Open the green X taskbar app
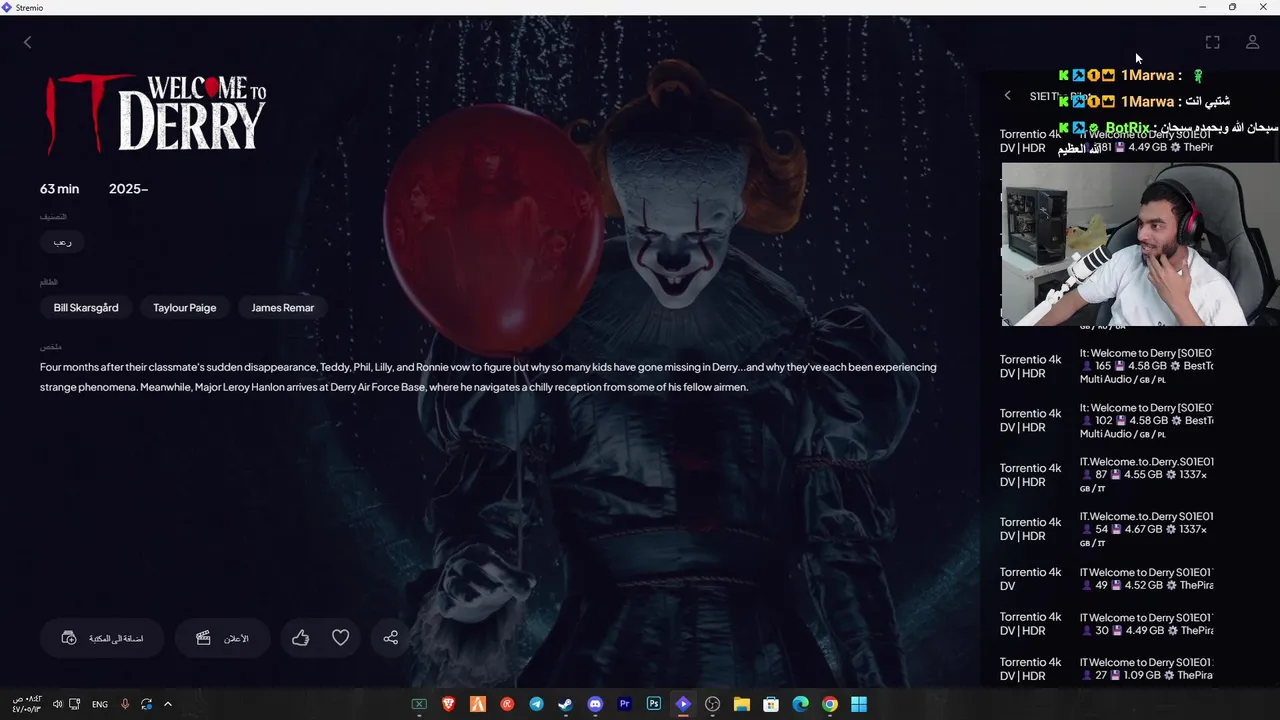Screen dimensions: 1280x720 point(419,704)
